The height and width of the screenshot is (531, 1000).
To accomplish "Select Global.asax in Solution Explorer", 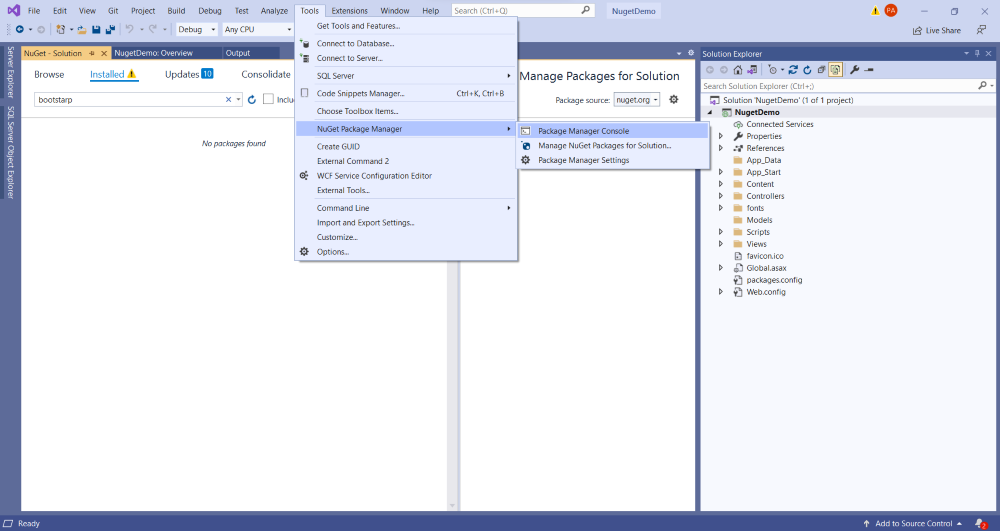I will pyautogui.click(x=766, y=268).
